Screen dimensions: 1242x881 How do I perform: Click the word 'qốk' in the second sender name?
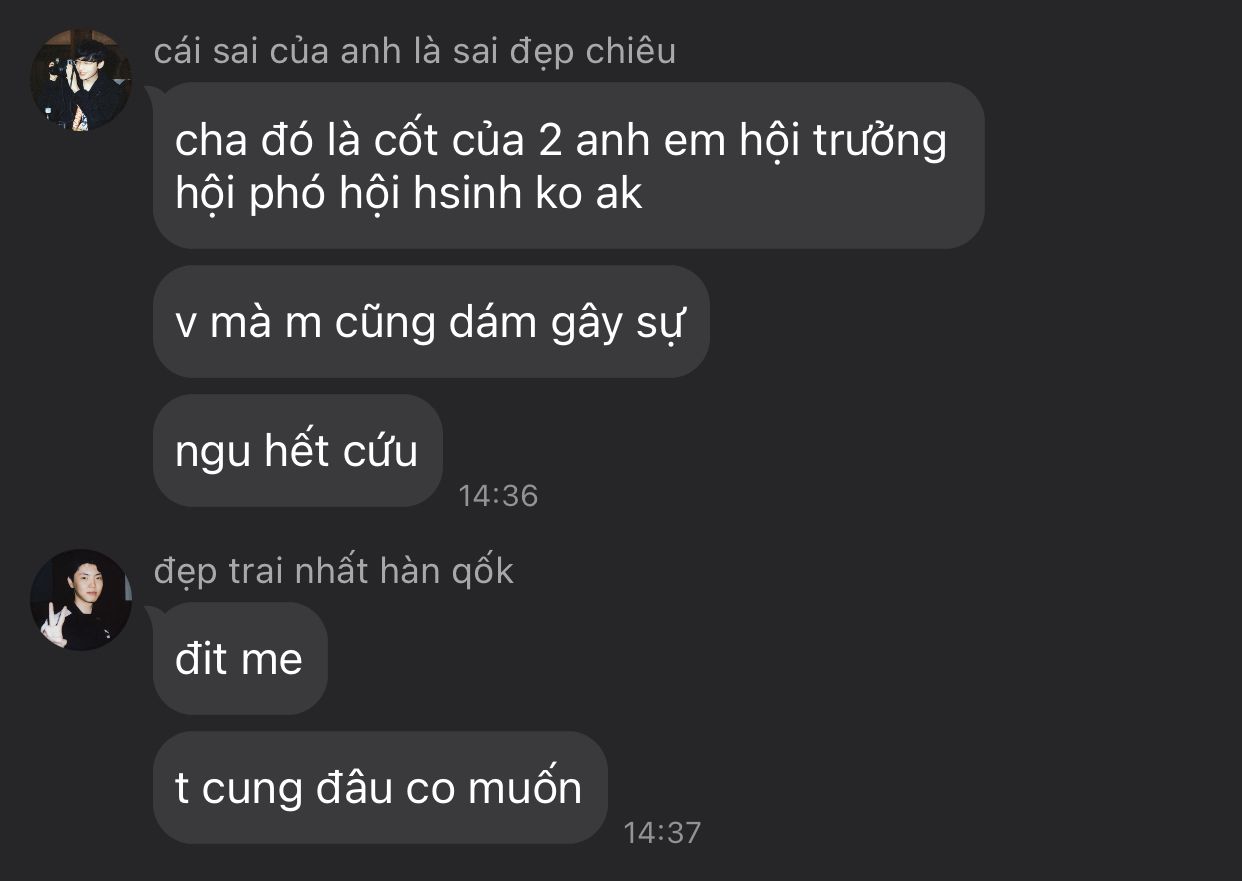pos(481,572)
